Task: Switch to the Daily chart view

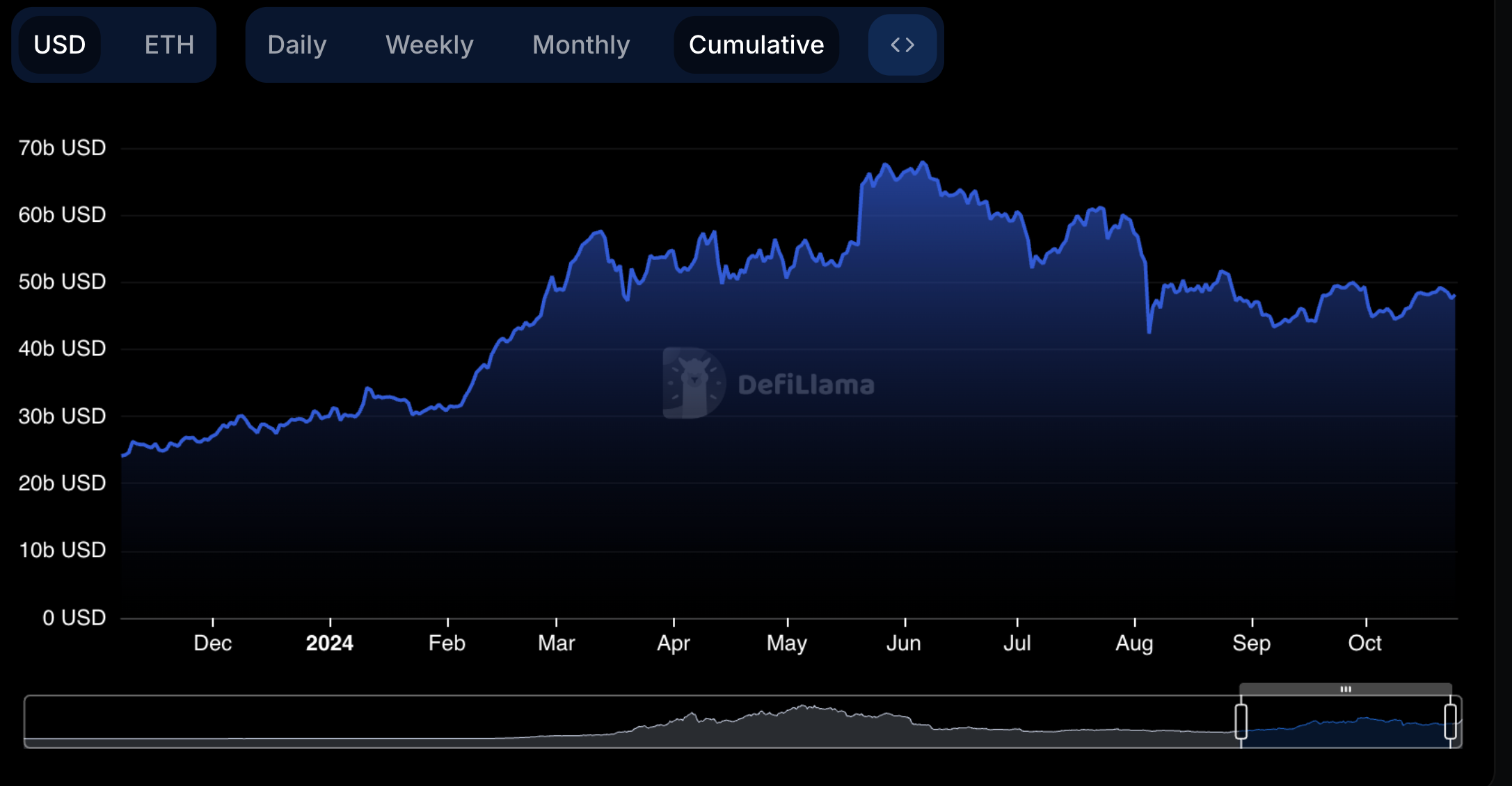Action: (296, 45)
